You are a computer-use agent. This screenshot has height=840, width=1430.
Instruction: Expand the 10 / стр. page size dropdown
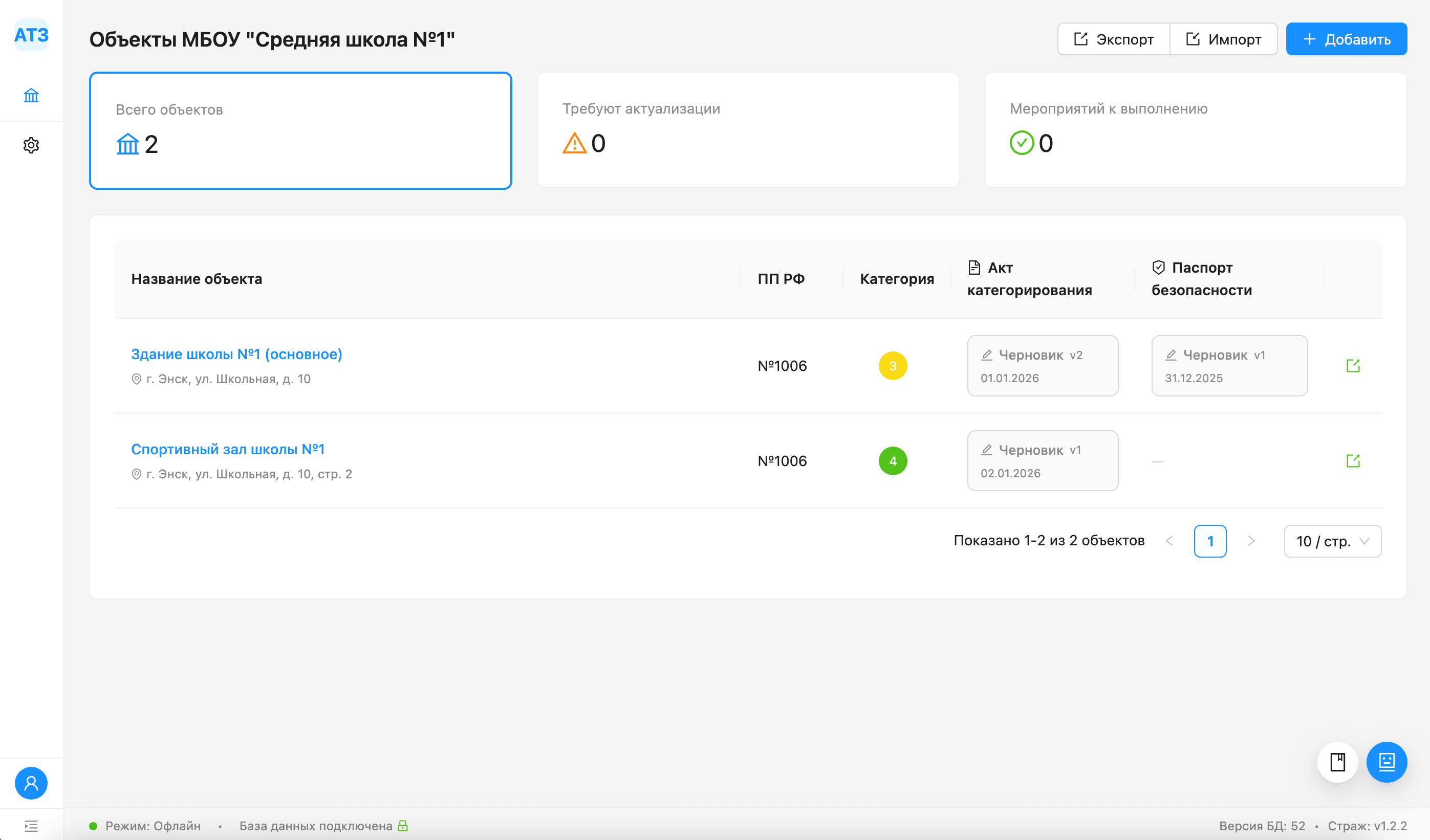pos(1332,541)
